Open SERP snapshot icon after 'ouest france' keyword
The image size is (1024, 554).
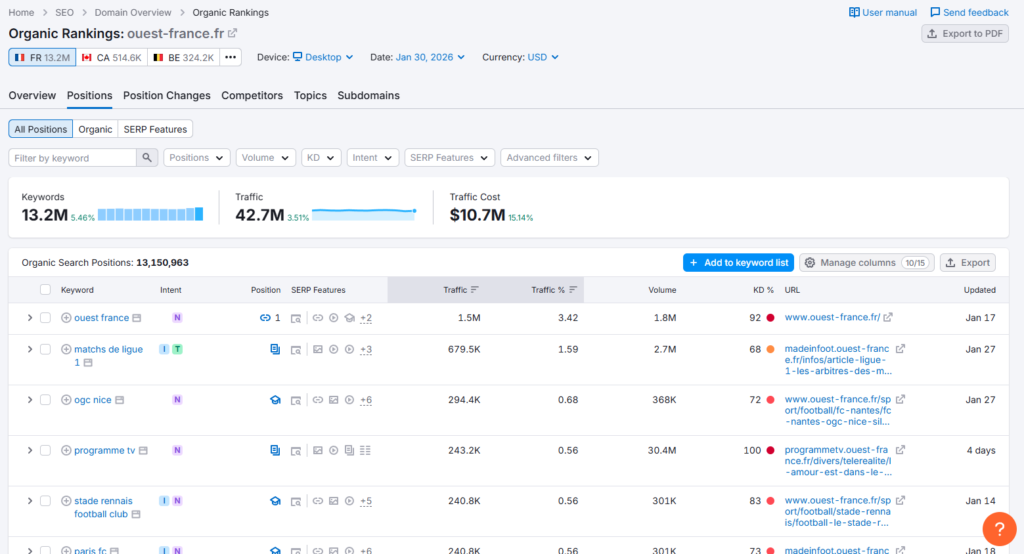[136, 318]
